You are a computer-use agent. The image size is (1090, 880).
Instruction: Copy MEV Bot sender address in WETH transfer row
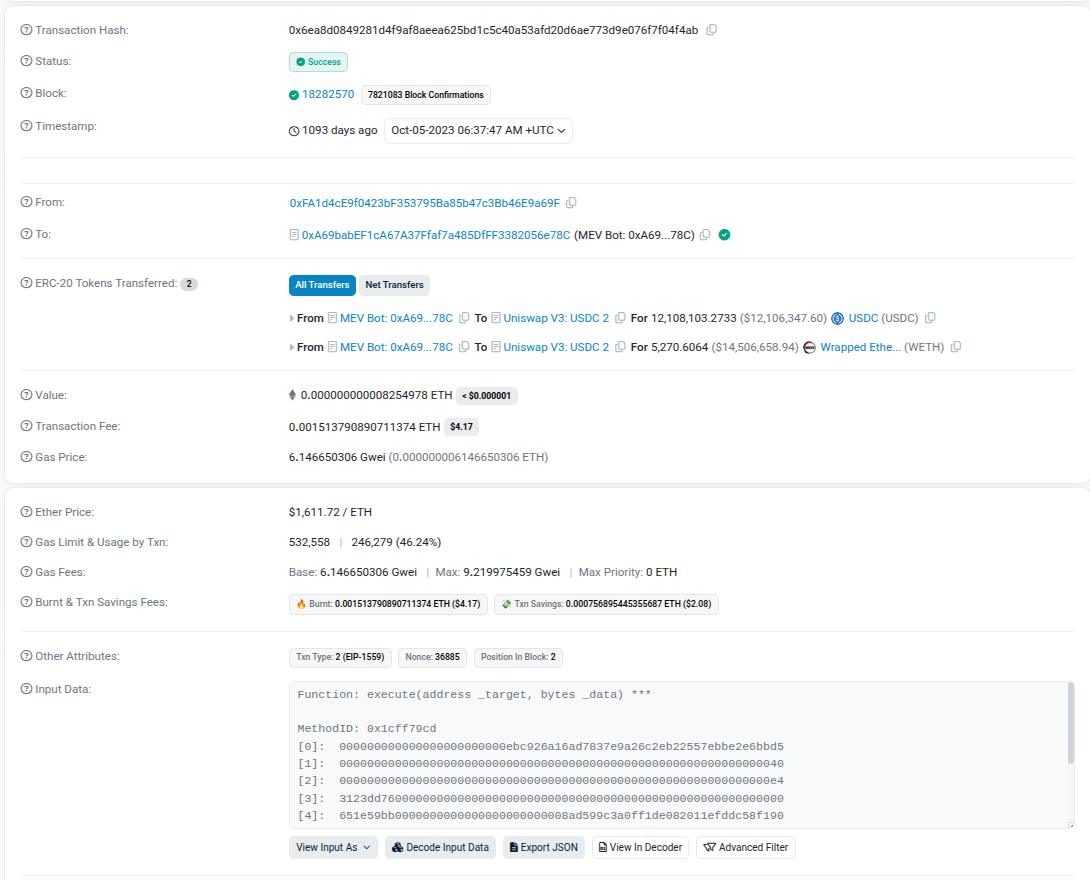[x=464, y=347]
